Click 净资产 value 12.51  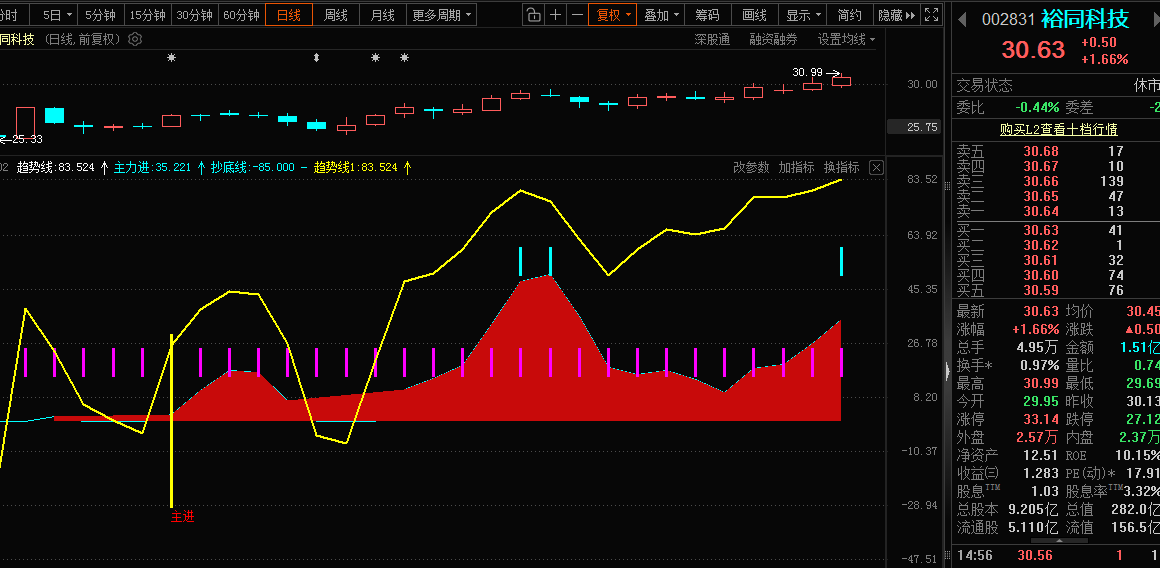click(1041, 455)
